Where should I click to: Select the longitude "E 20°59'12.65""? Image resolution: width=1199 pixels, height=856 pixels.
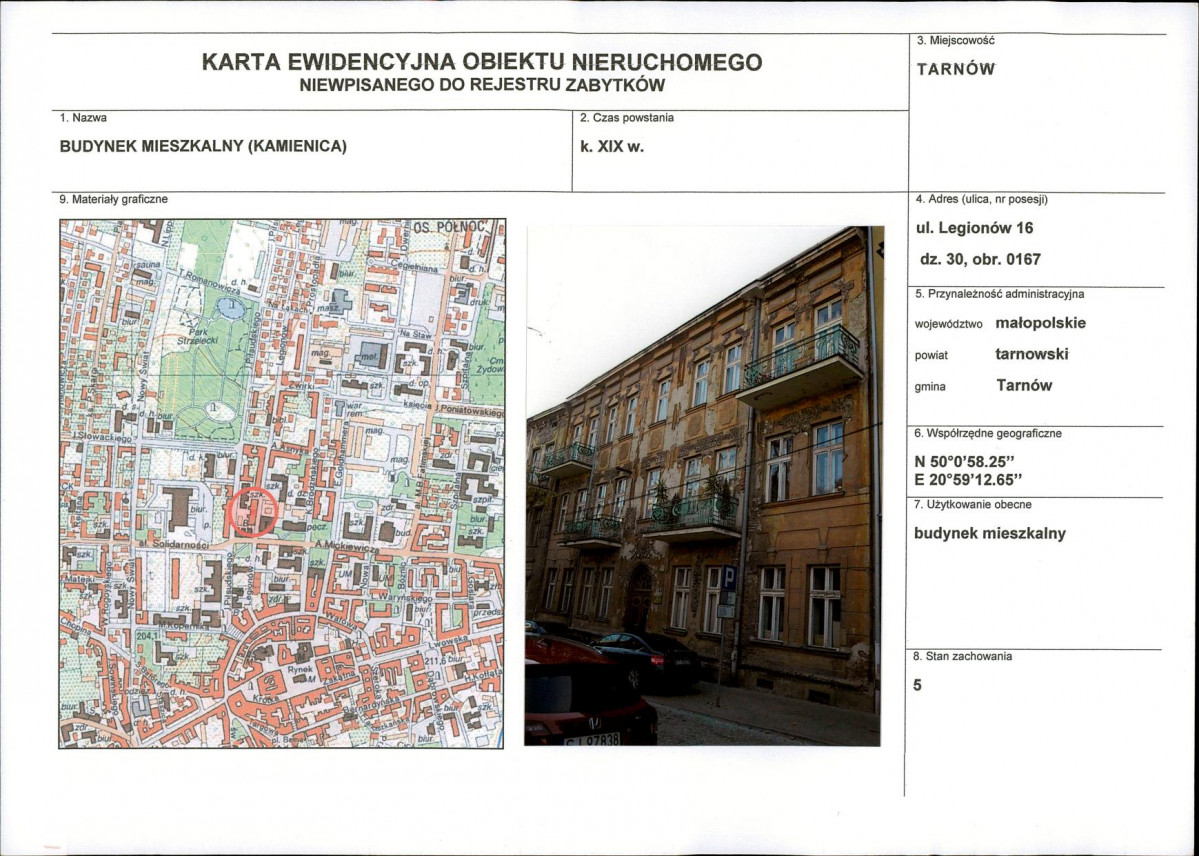[x=969, y=480]
